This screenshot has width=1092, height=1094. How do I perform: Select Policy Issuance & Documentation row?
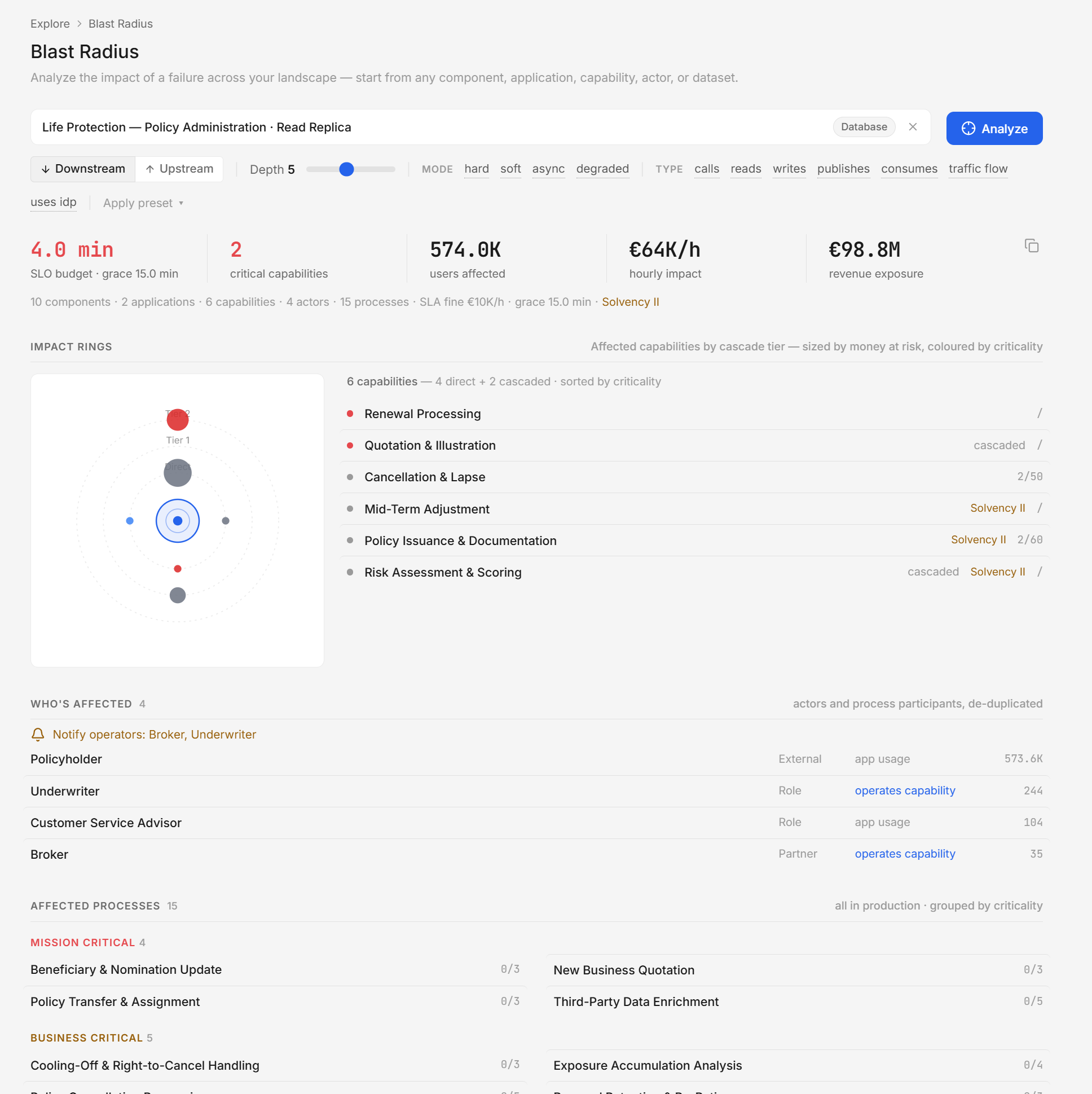pyautogui.click(x=694, y=541)
